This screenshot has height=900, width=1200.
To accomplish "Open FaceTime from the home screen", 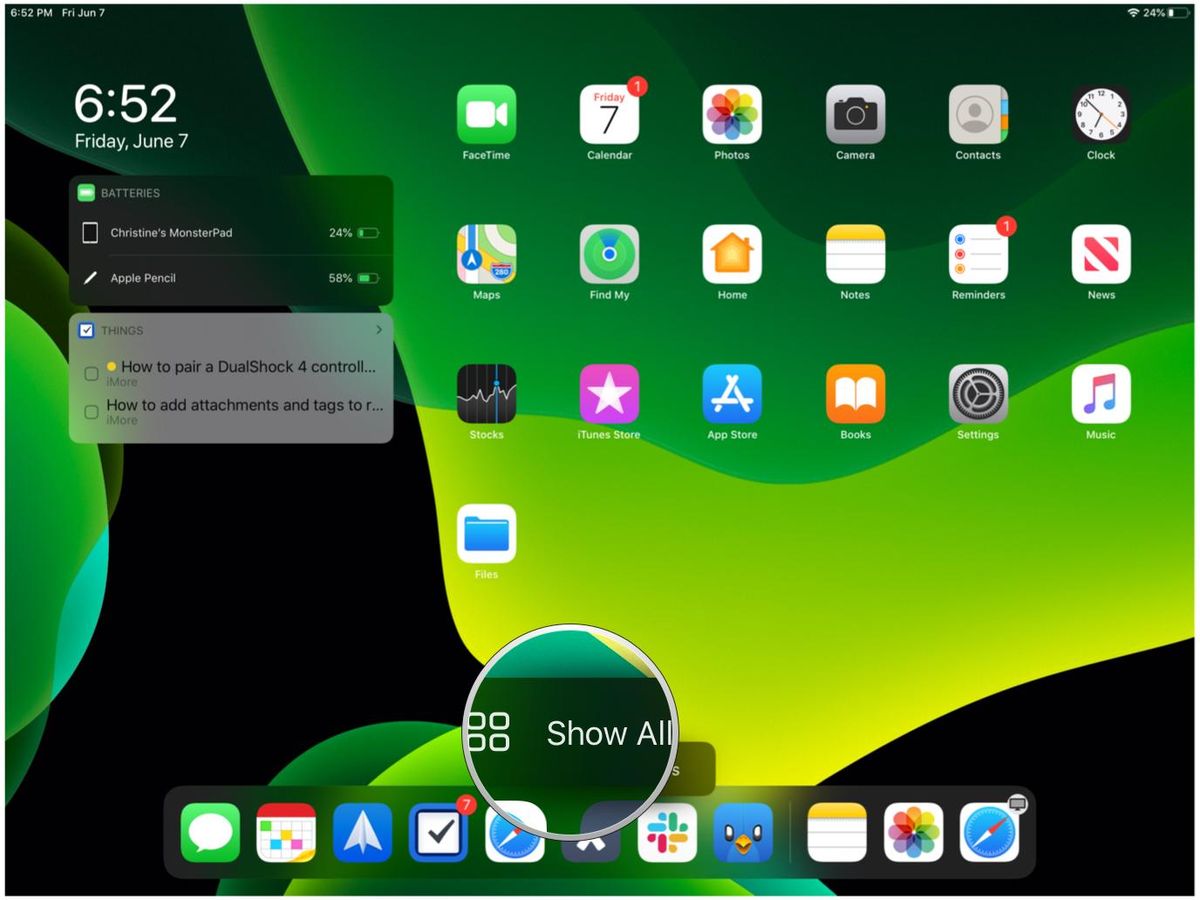I will tap(486, 113).
